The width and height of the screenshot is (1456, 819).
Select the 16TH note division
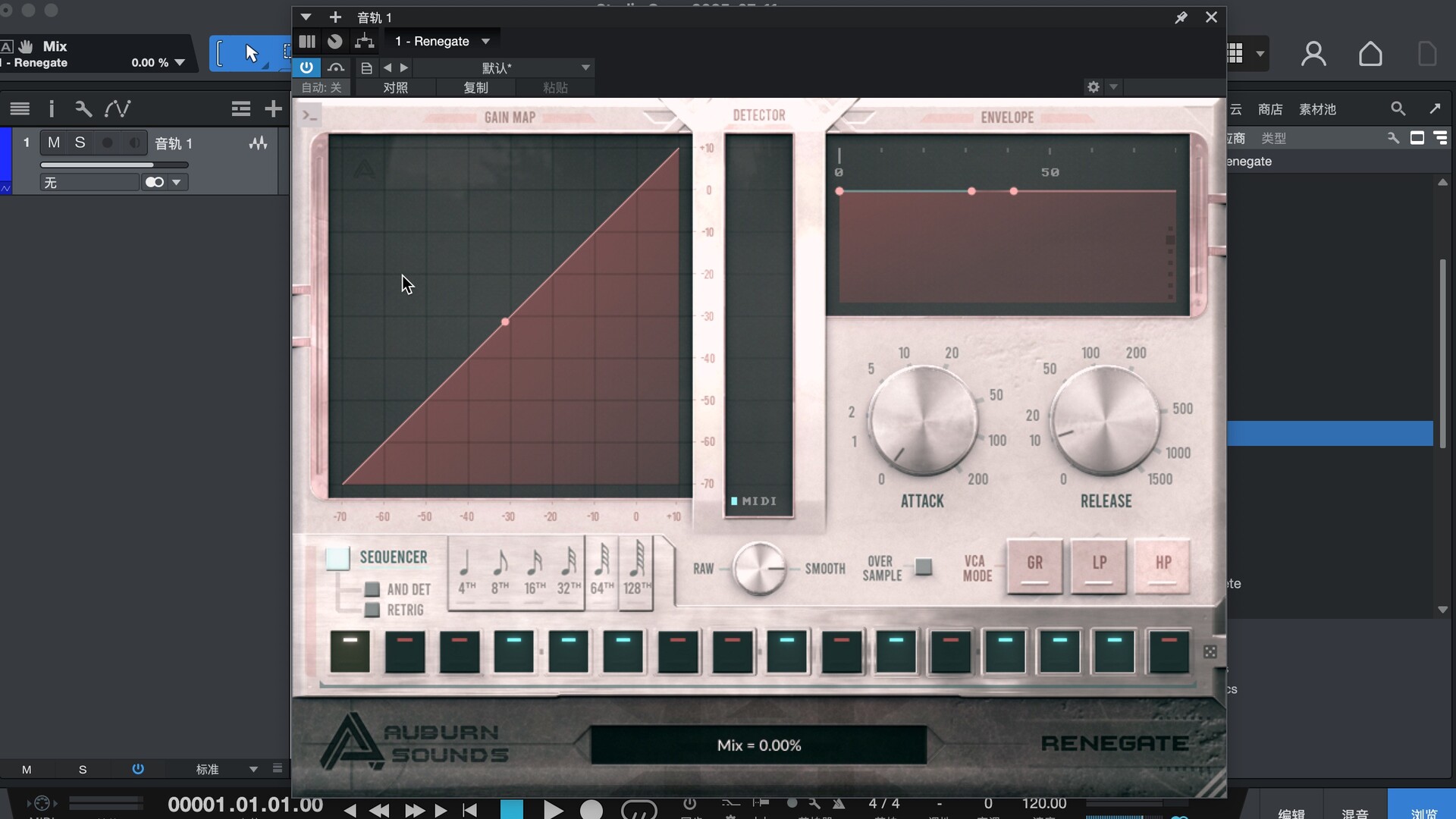tap(535, 572)
